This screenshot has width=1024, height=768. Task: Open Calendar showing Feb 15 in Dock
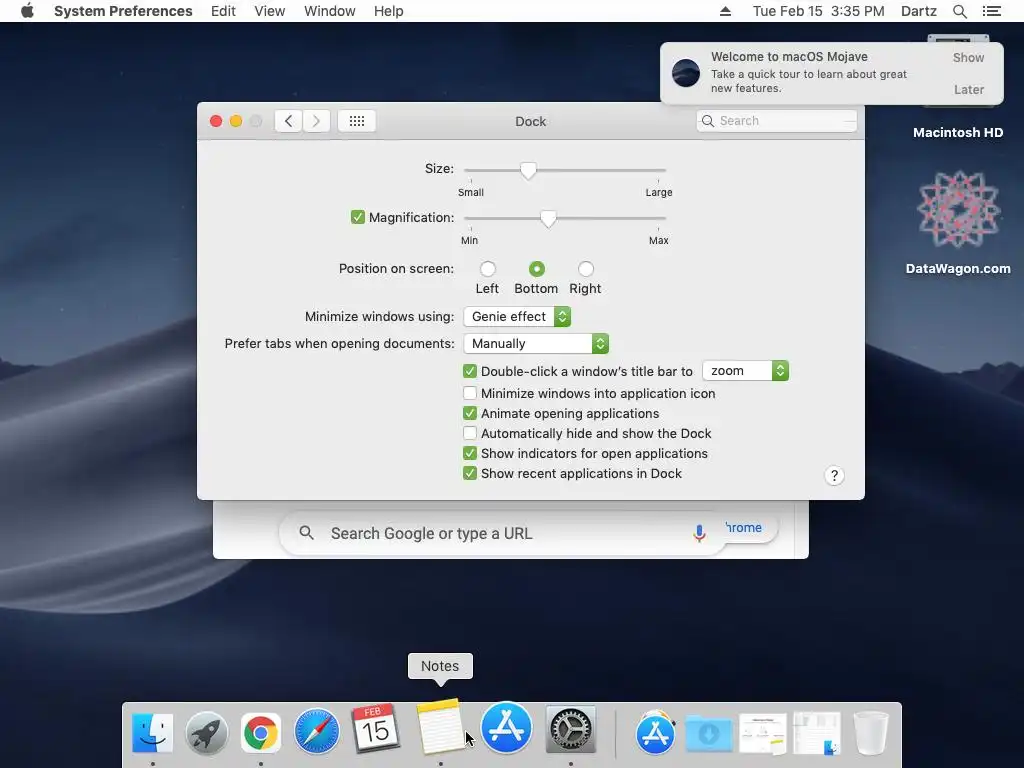(x=375, y=728)
